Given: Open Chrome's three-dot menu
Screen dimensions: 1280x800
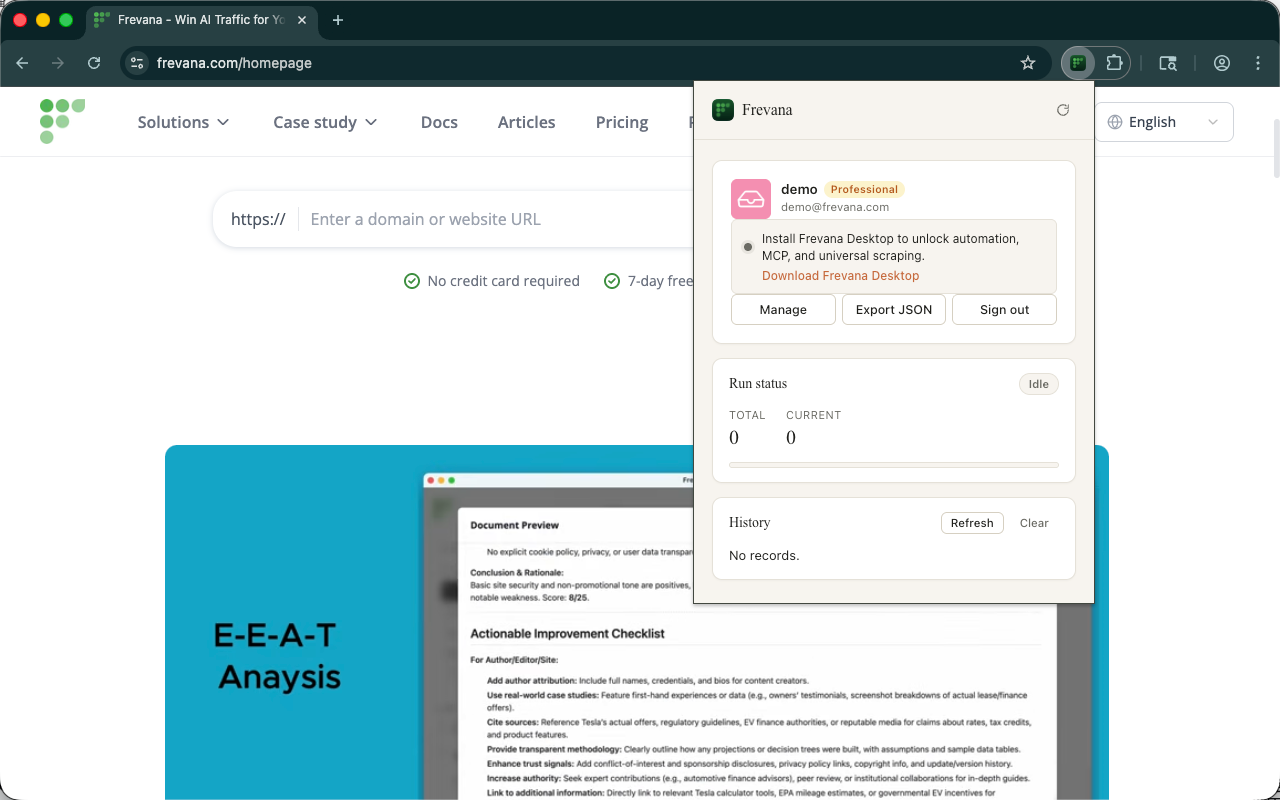Looking at the screenshot, I should coord(1258,63).
